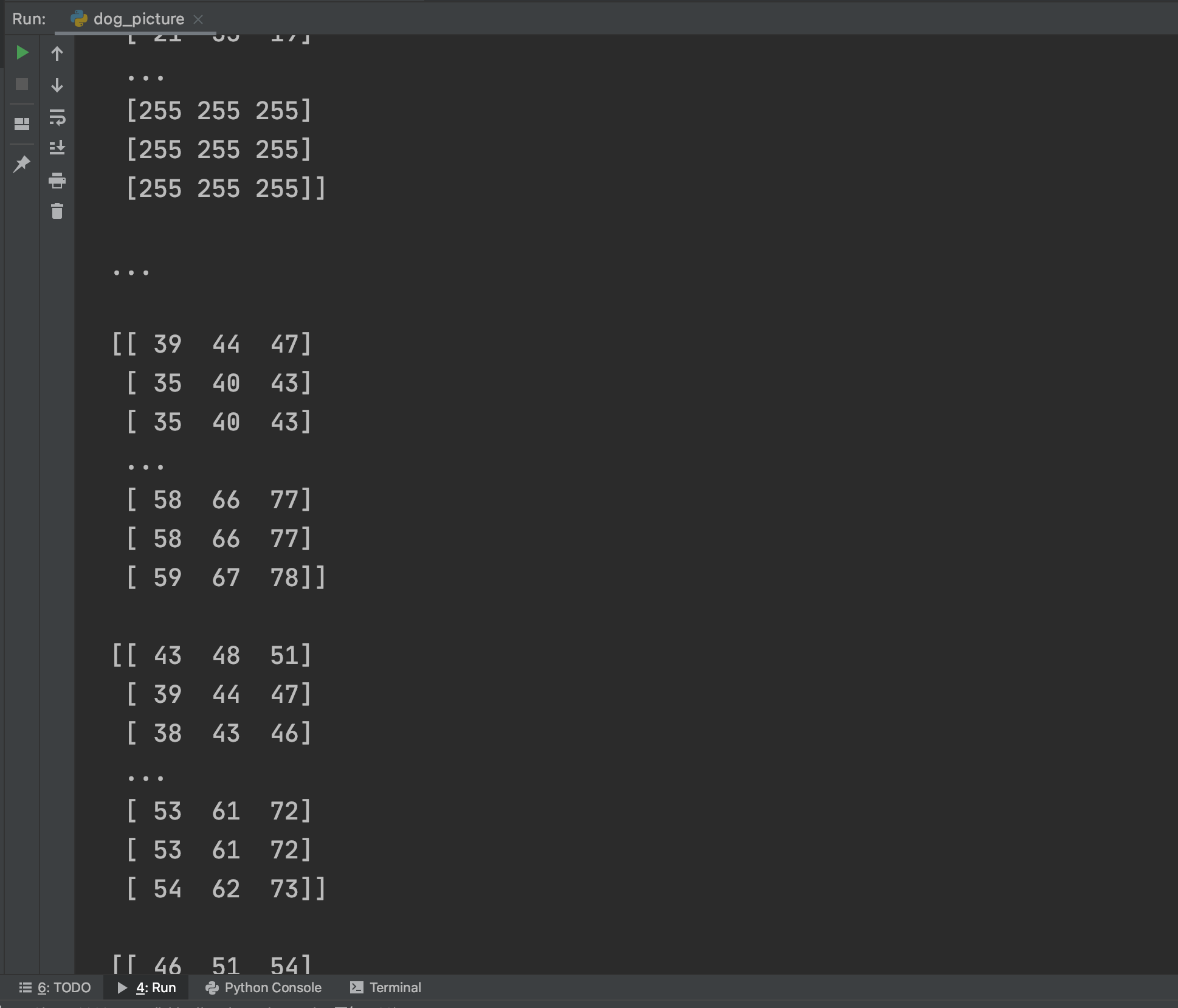This screenshot has width=1178, height=1008.
Task: Click the grey Stop process square
Action: coord(22,84)
